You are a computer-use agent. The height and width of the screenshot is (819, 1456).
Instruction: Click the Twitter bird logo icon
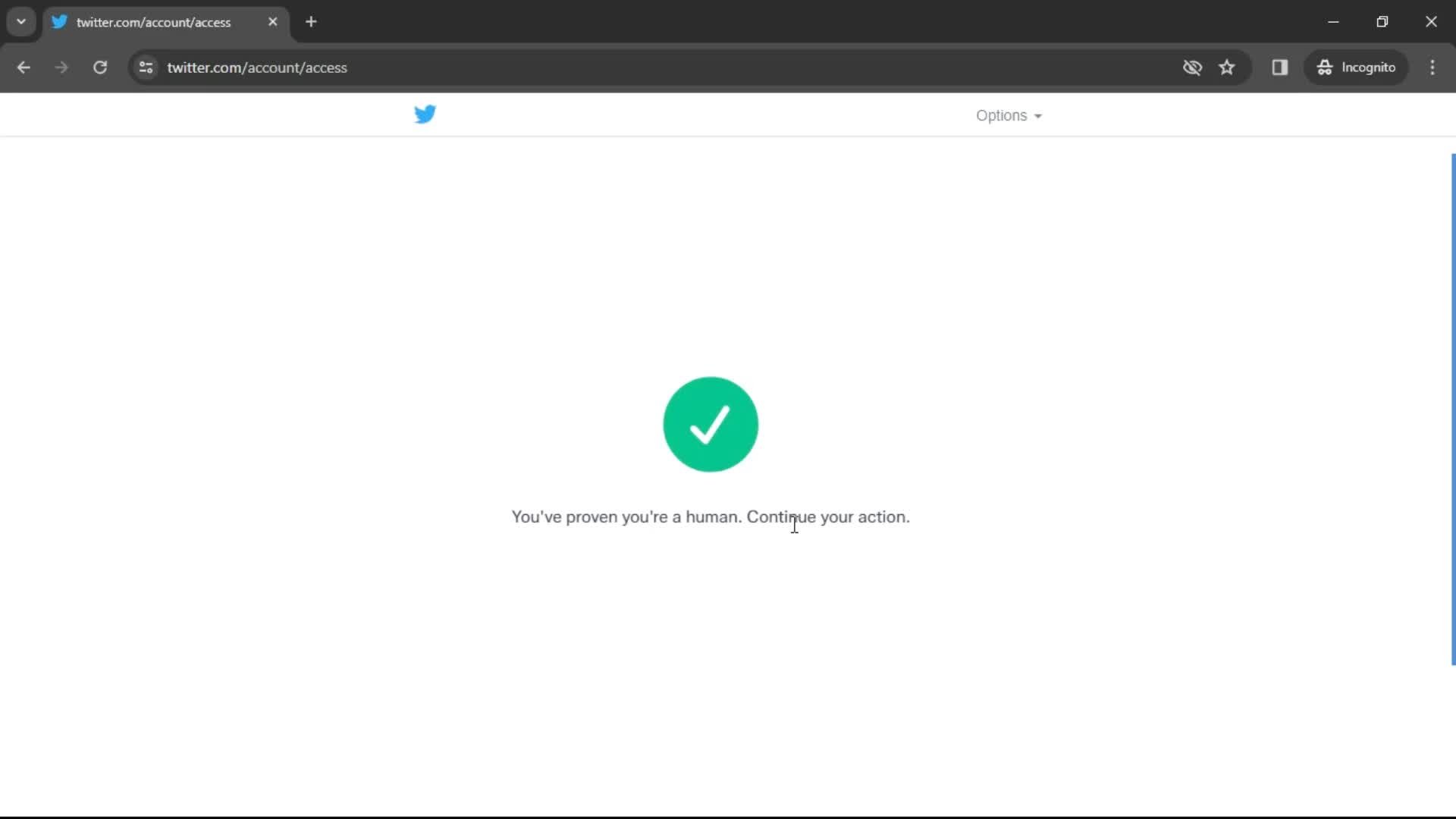[425, 113]
